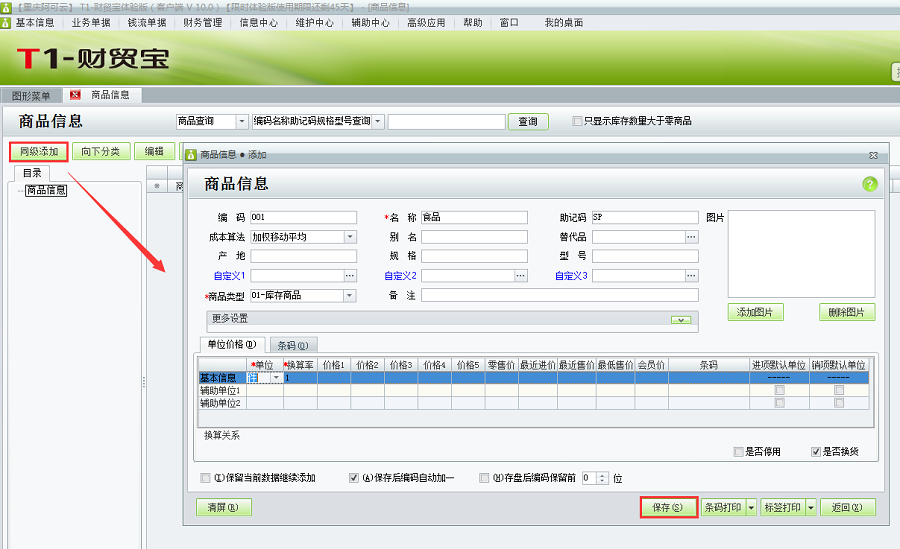Click the 查询 button
This screenshot has height=549, width=900.
pyautogui.click(x=528, y=121)
